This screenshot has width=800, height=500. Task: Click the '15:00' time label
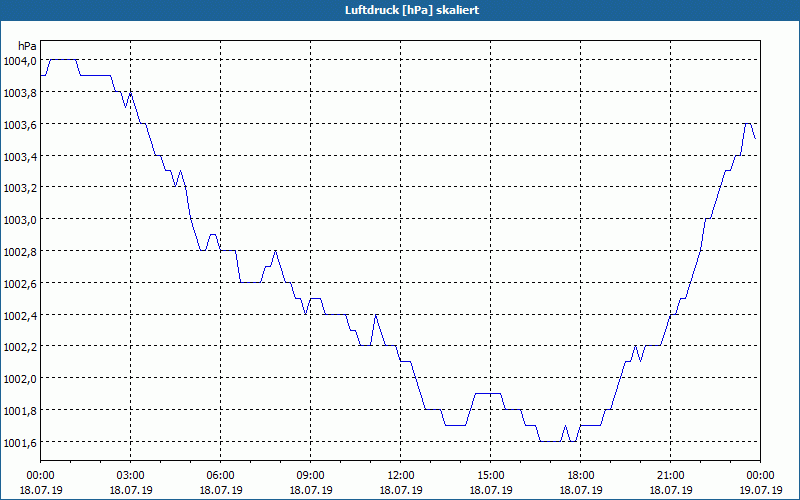pyautogui.click(x=491, y=476)
